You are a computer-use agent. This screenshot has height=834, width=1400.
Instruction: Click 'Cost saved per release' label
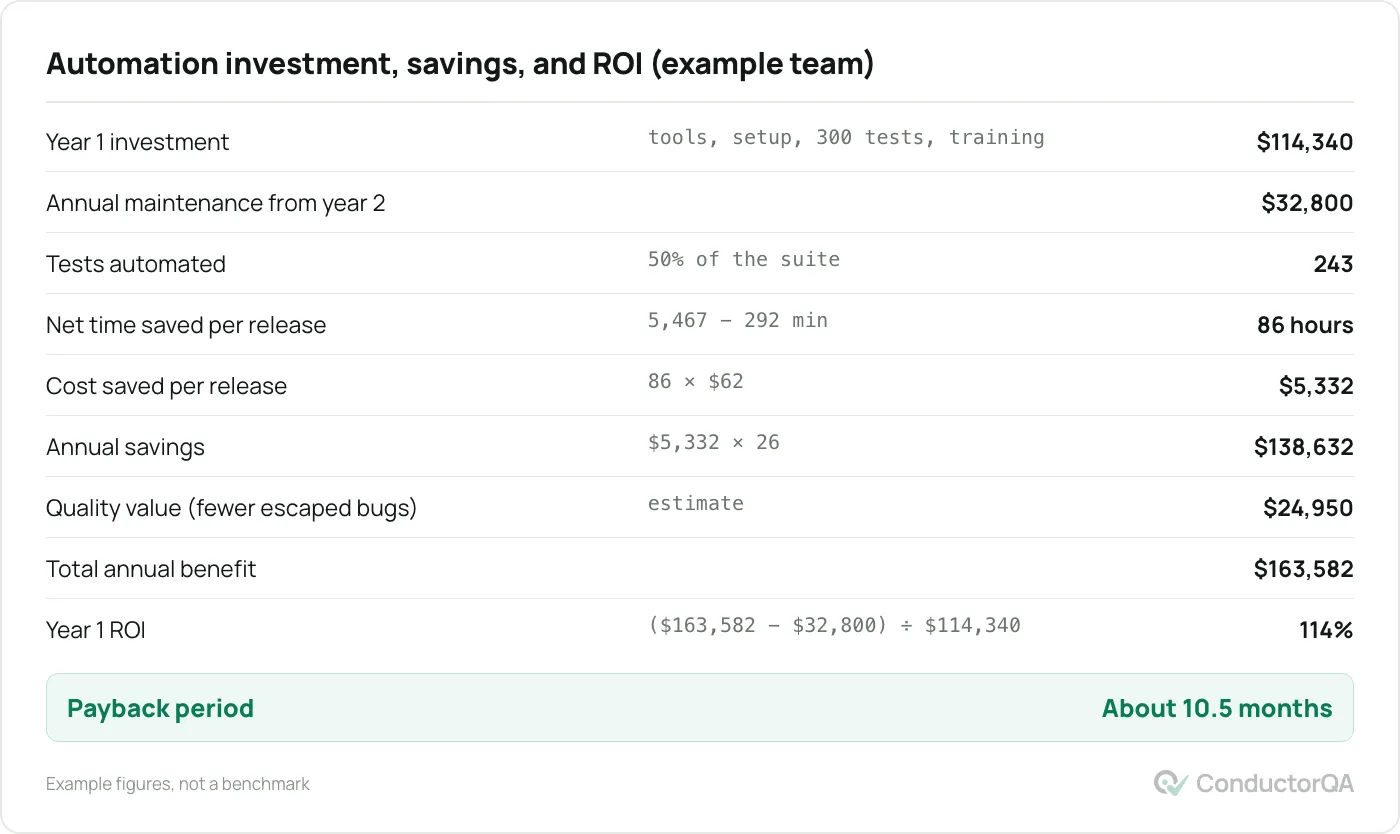coord(166,386)
